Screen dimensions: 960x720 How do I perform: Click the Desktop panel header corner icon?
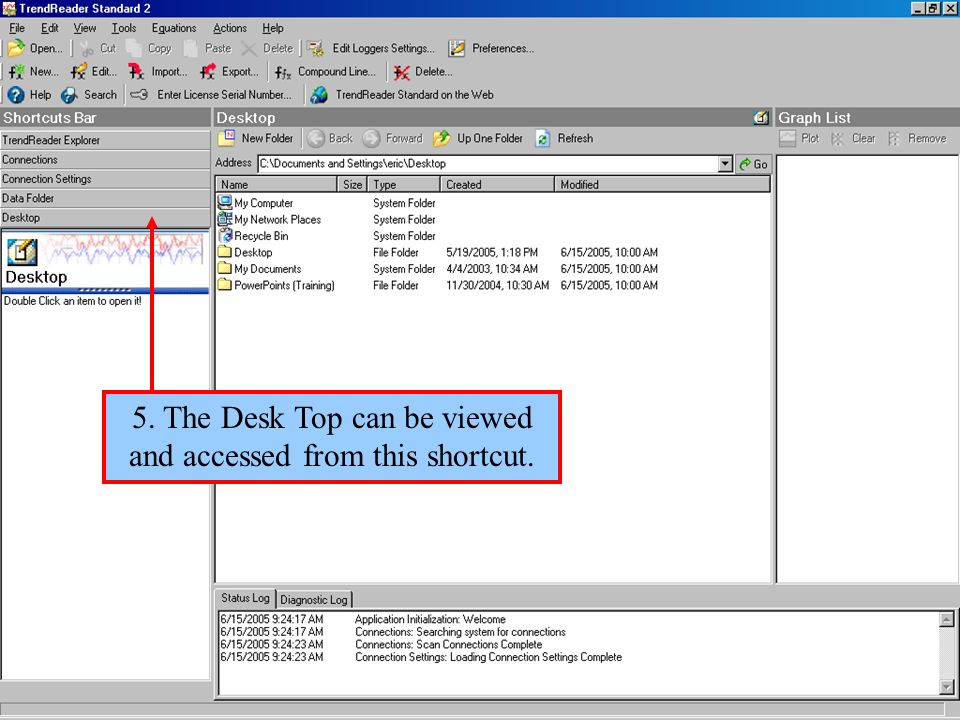coord(761,118)
